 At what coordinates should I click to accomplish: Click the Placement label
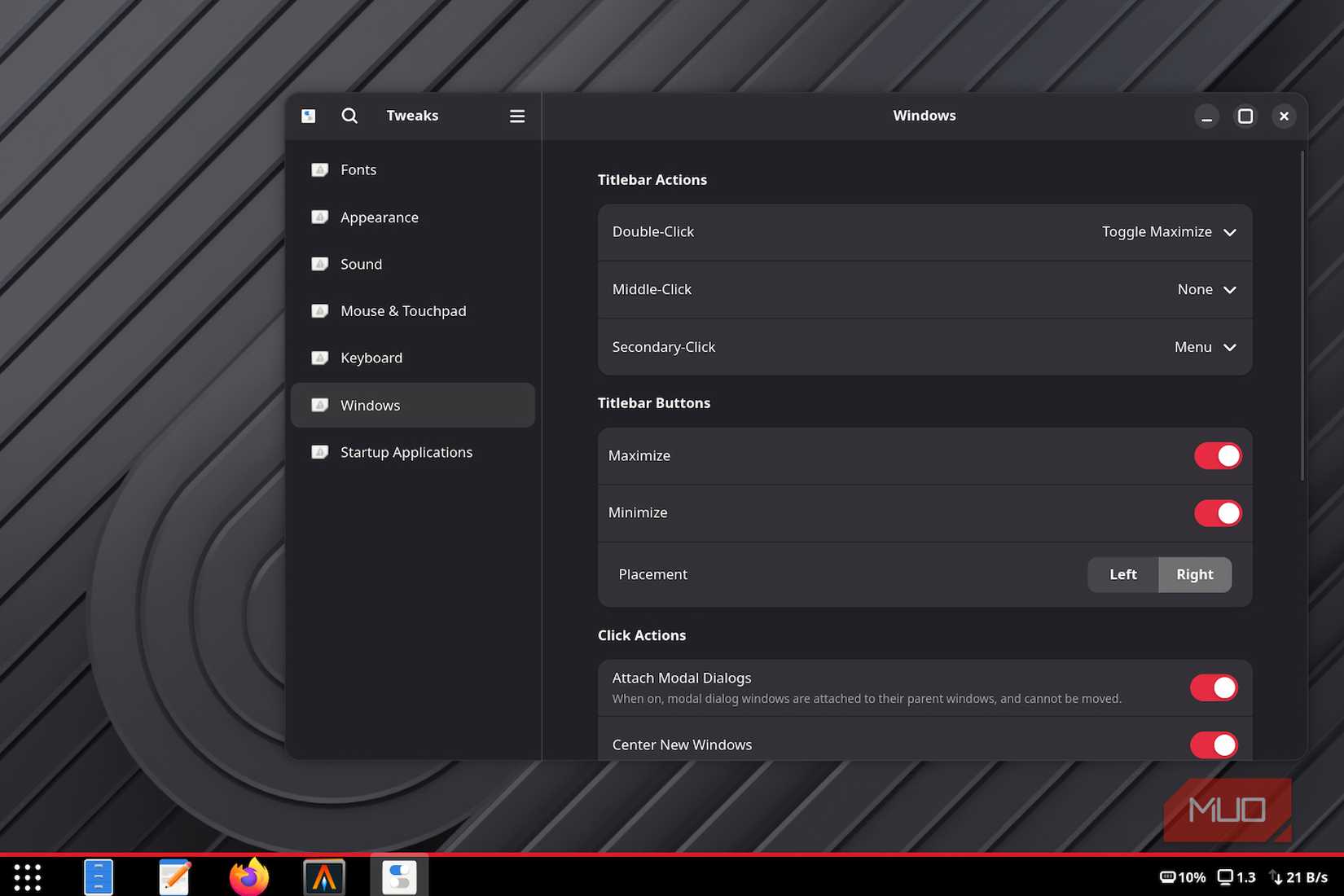[x=653, y=574]
